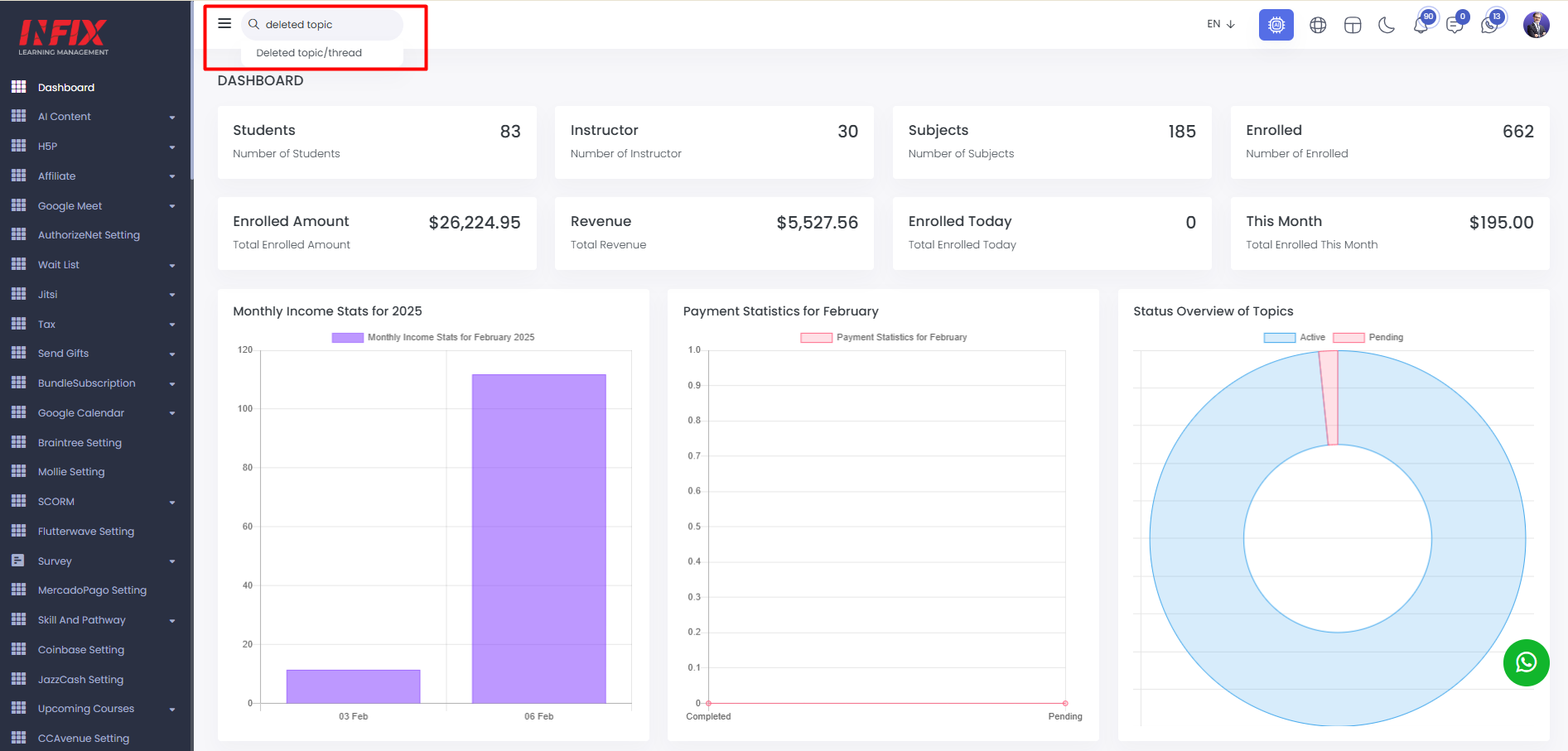The width and height of the screenshot is (1568, 751).
Task: Open Braintree Setting menu item
Action: pyautogui.click(x=80, y=443)
